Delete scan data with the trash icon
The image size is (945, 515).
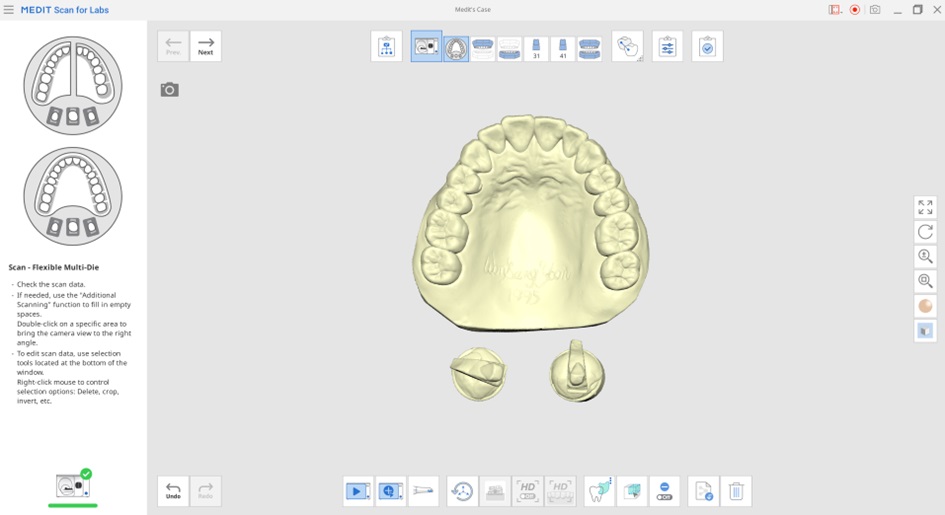pos(735,491)
